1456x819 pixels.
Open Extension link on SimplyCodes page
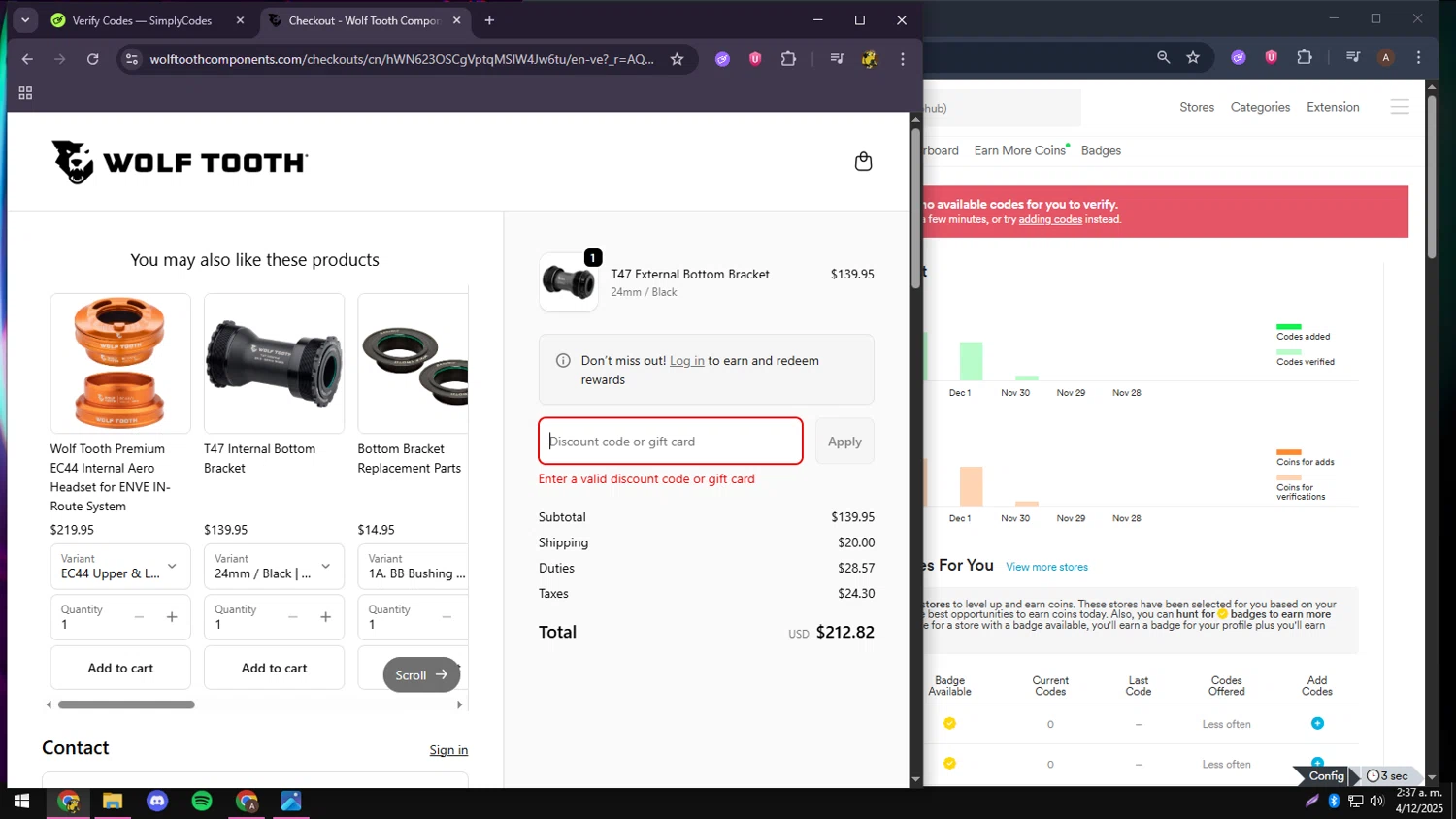(1333, 107)
